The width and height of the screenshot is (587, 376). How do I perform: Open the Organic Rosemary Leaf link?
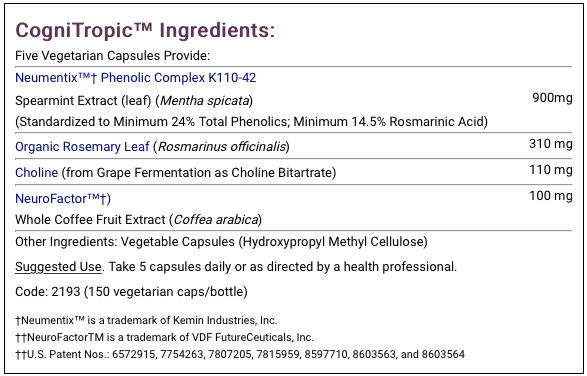[x=82, y=146]
